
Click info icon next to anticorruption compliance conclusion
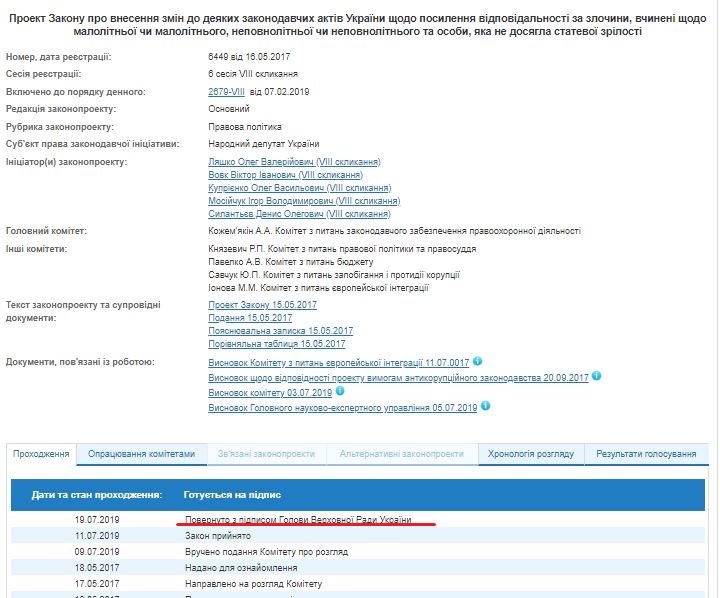point(596,376)
